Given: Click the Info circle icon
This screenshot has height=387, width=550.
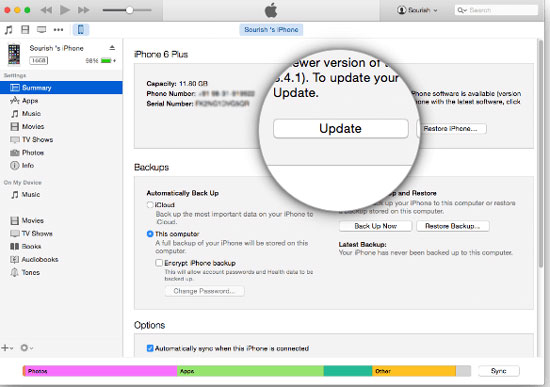Looking at the screenshot, I should coord(15,166).
